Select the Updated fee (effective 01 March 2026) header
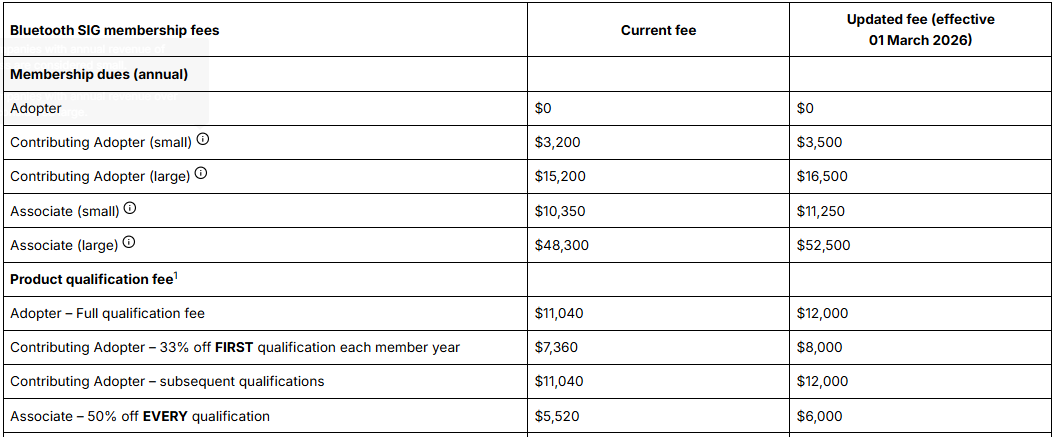Screen dimensions: 1055x437 (920, 30)
